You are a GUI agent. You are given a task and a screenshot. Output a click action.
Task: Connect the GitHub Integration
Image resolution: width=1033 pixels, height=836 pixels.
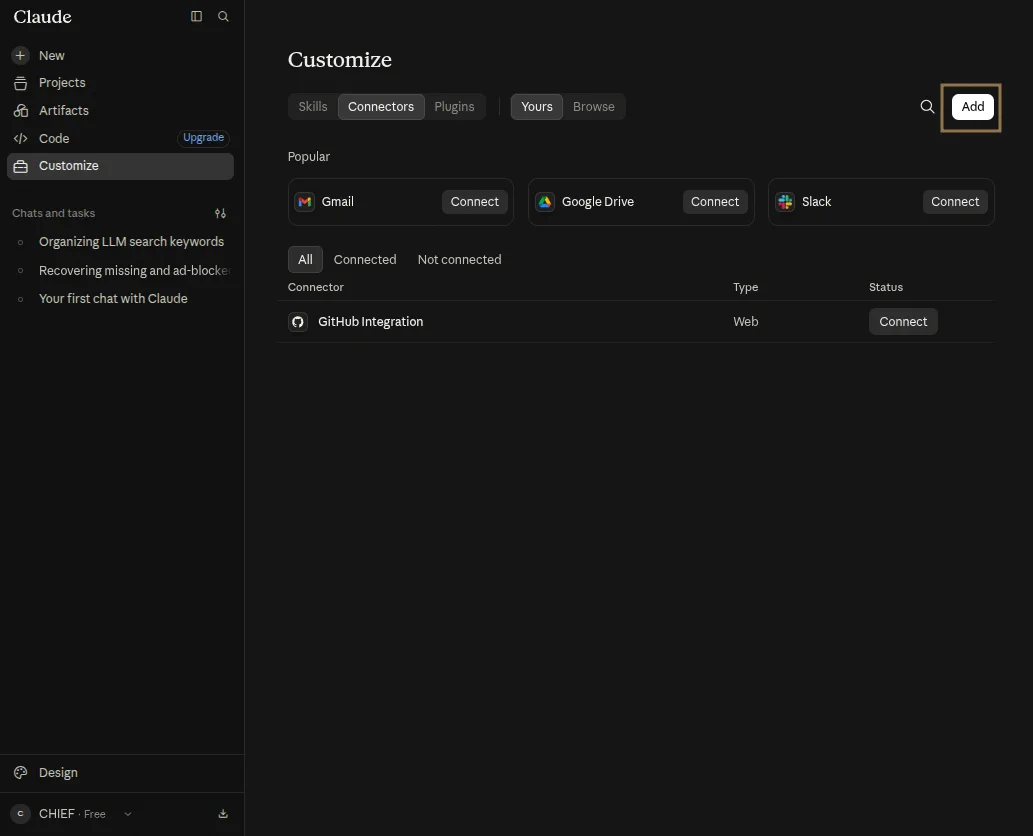coord(903,321)
